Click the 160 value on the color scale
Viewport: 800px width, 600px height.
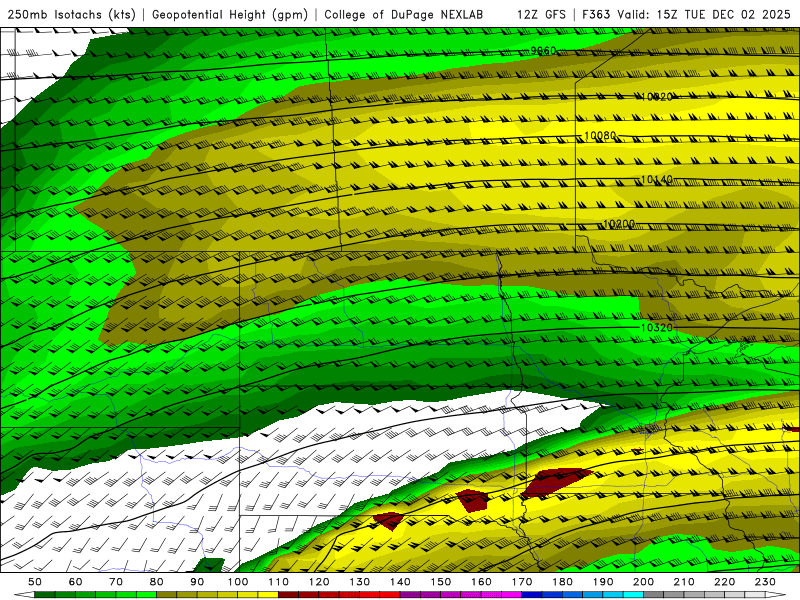pyautogui.click(x=481, y=582)
